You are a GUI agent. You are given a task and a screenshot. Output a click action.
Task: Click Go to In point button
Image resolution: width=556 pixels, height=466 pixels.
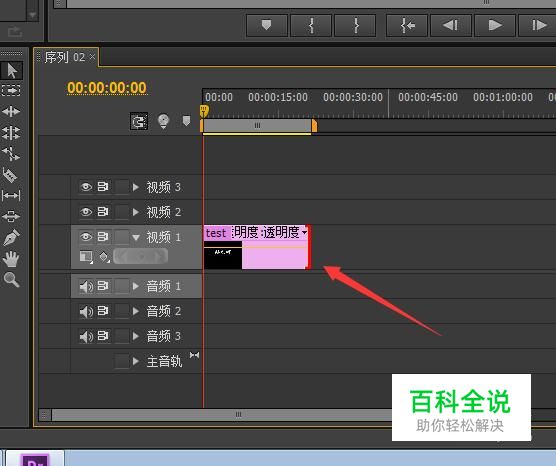[407, 25]
